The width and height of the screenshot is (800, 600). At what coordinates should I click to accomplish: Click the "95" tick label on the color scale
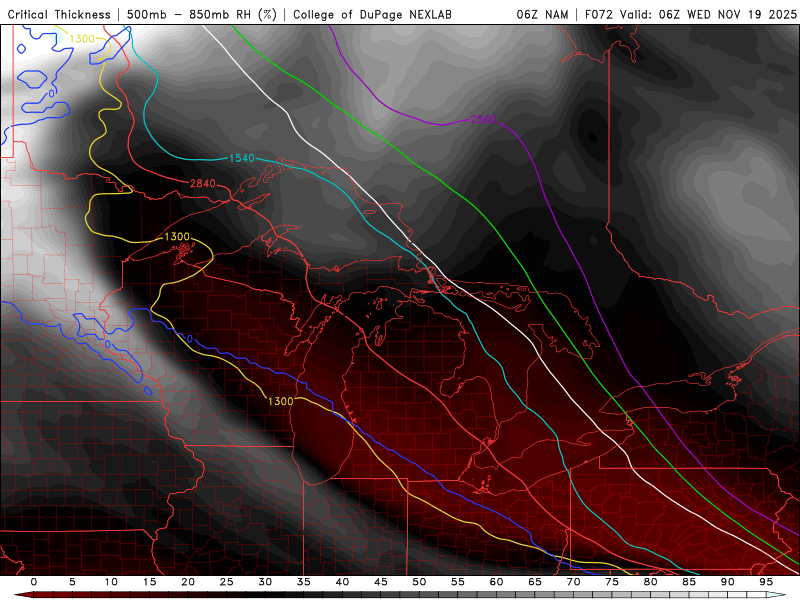(x=766, y=582)
